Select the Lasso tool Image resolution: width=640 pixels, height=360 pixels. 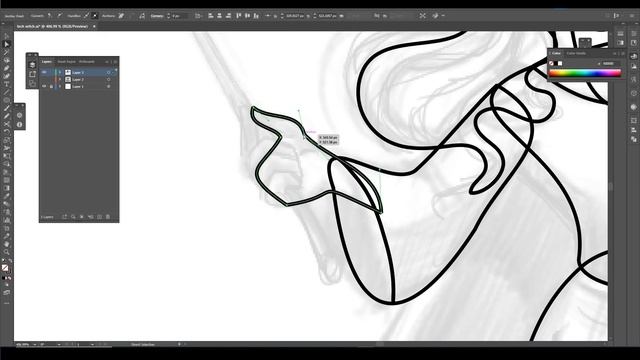6,60
